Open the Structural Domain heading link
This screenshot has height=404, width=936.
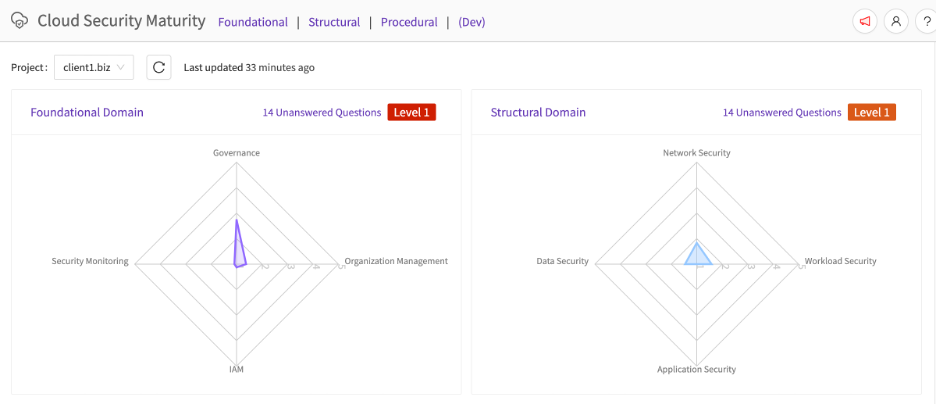[x=538, y=112]
